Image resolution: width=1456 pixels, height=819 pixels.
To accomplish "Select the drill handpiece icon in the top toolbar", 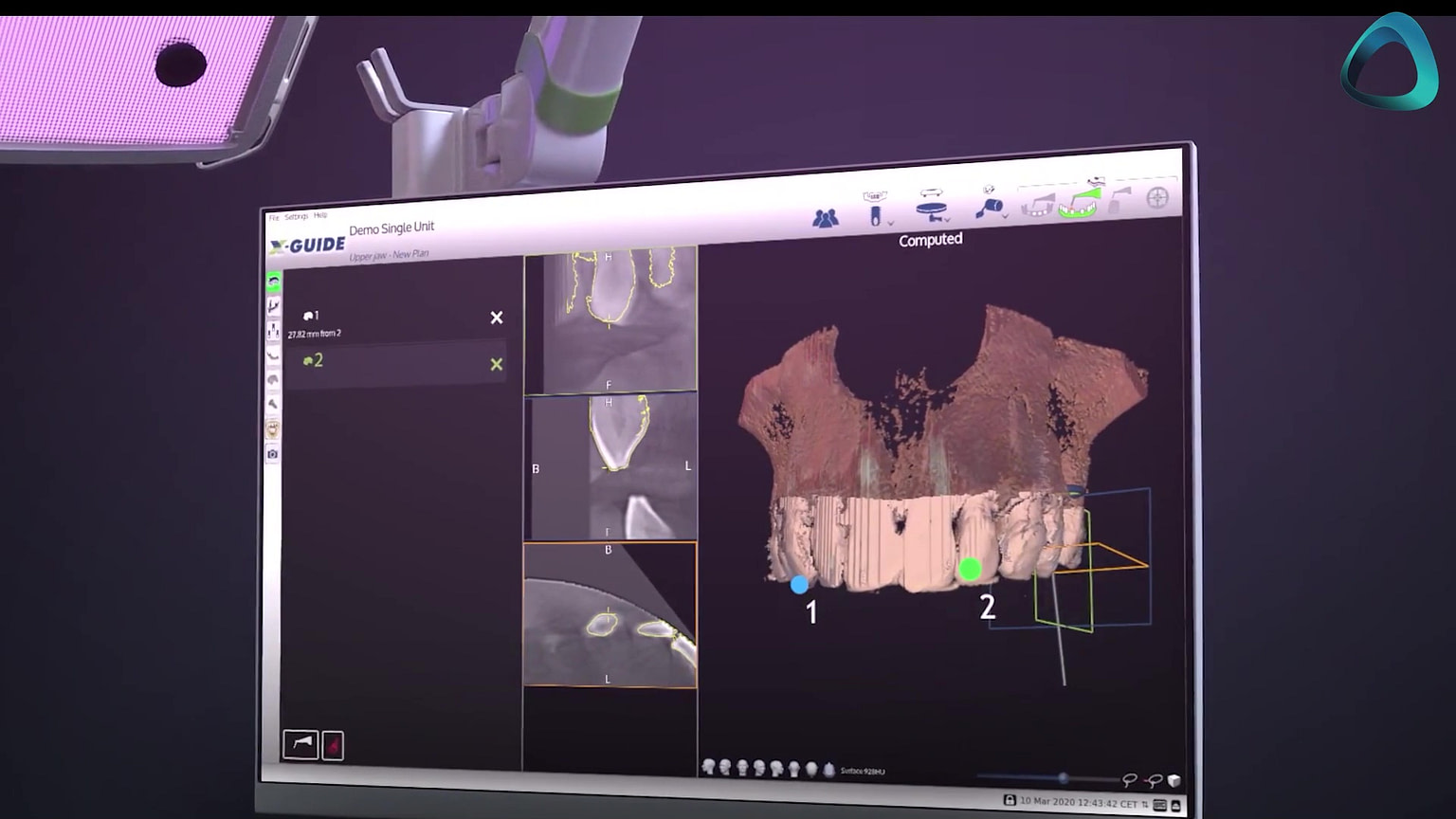I will (x=990, y=207).
